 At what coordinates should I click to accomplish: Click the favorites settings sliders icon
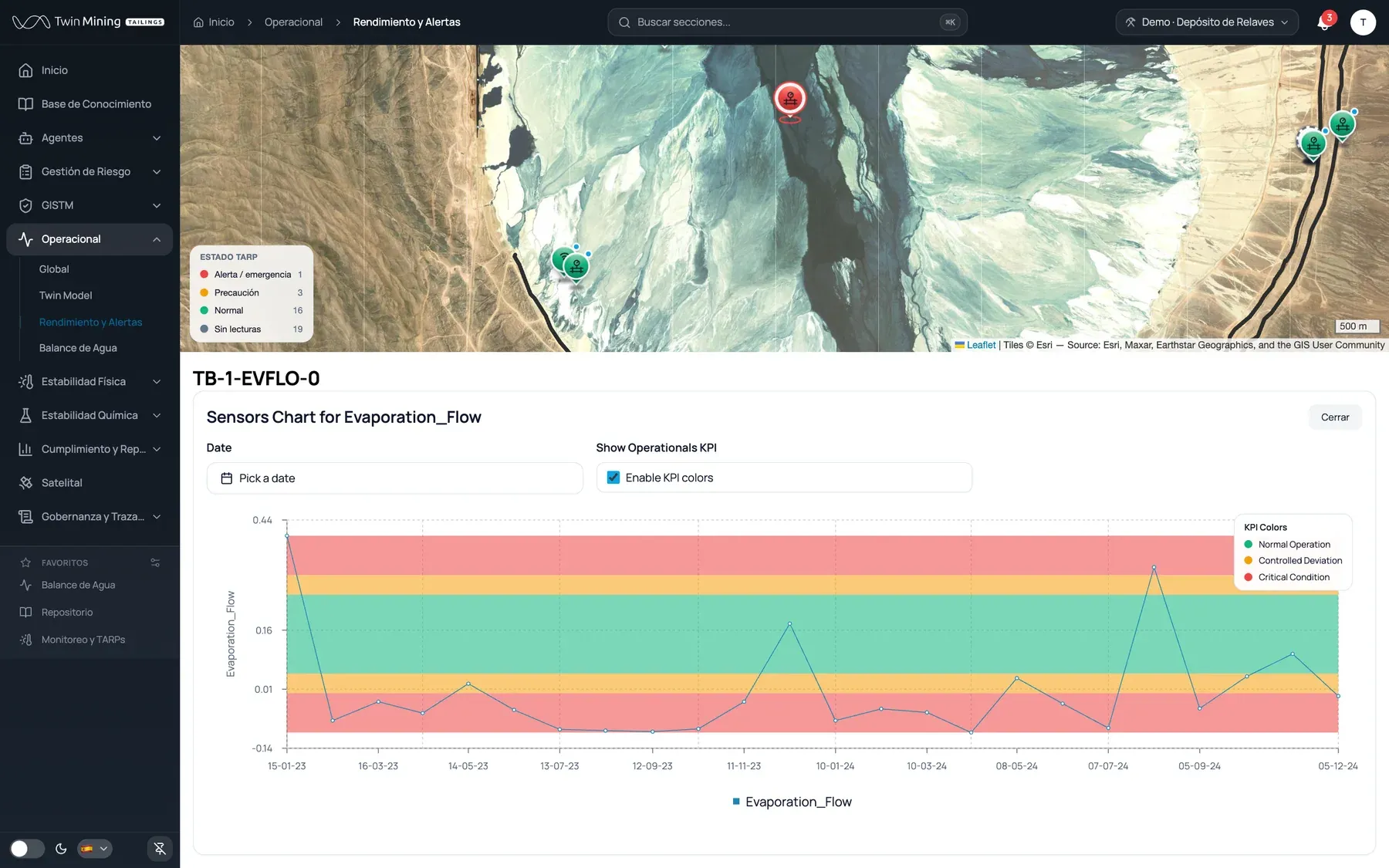click(x=155, y=562)
